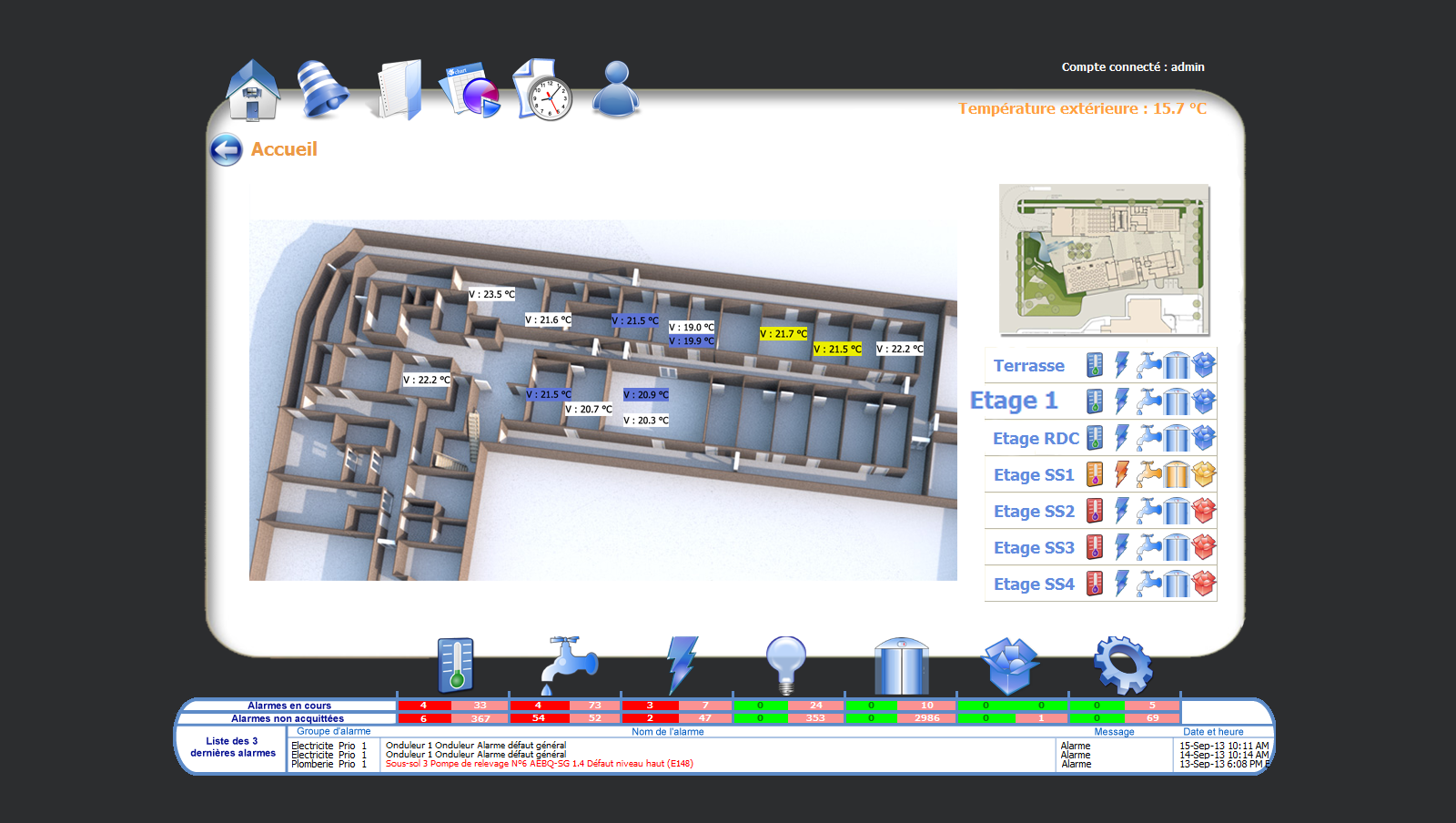Click the large water faucet plumbing icon

(x=569, y=665)
